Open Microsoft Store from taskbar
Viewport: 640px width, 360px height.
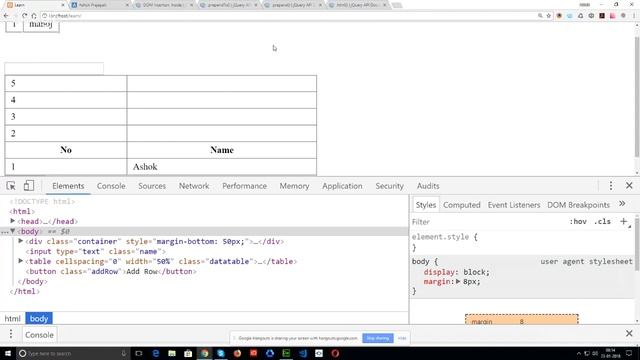point(188,353)
